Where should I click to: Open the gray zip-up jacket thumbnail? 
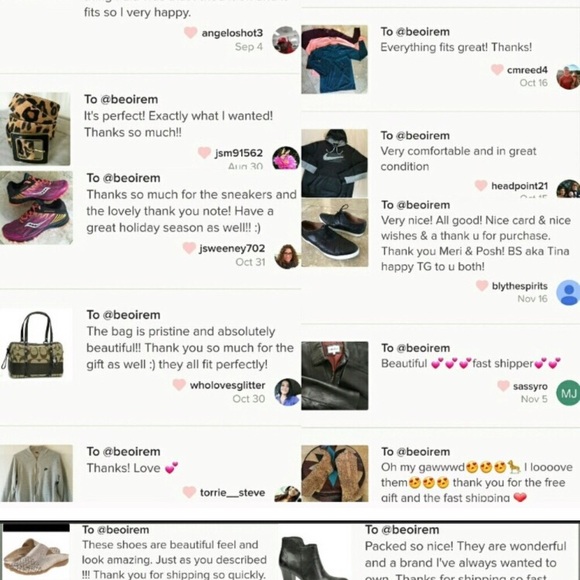(x=36, y=473)
